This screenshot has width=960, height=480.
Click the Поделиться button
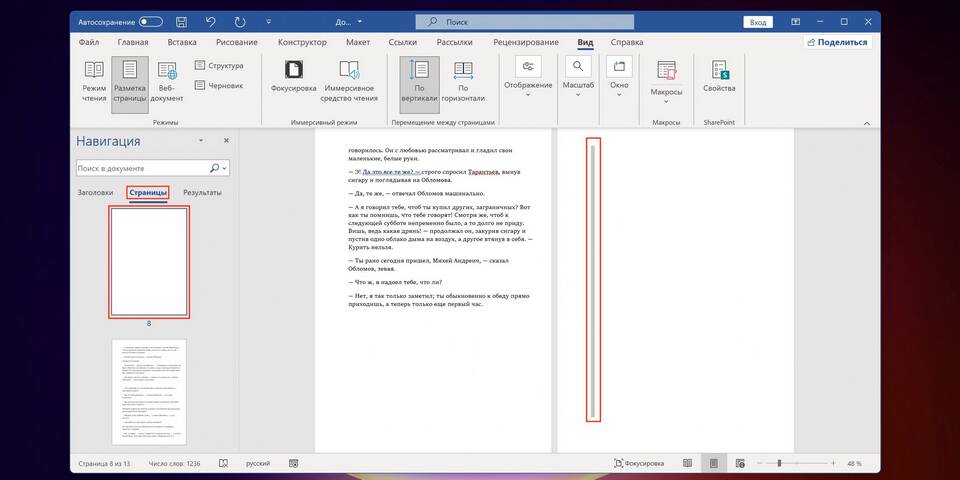(837, 43)
